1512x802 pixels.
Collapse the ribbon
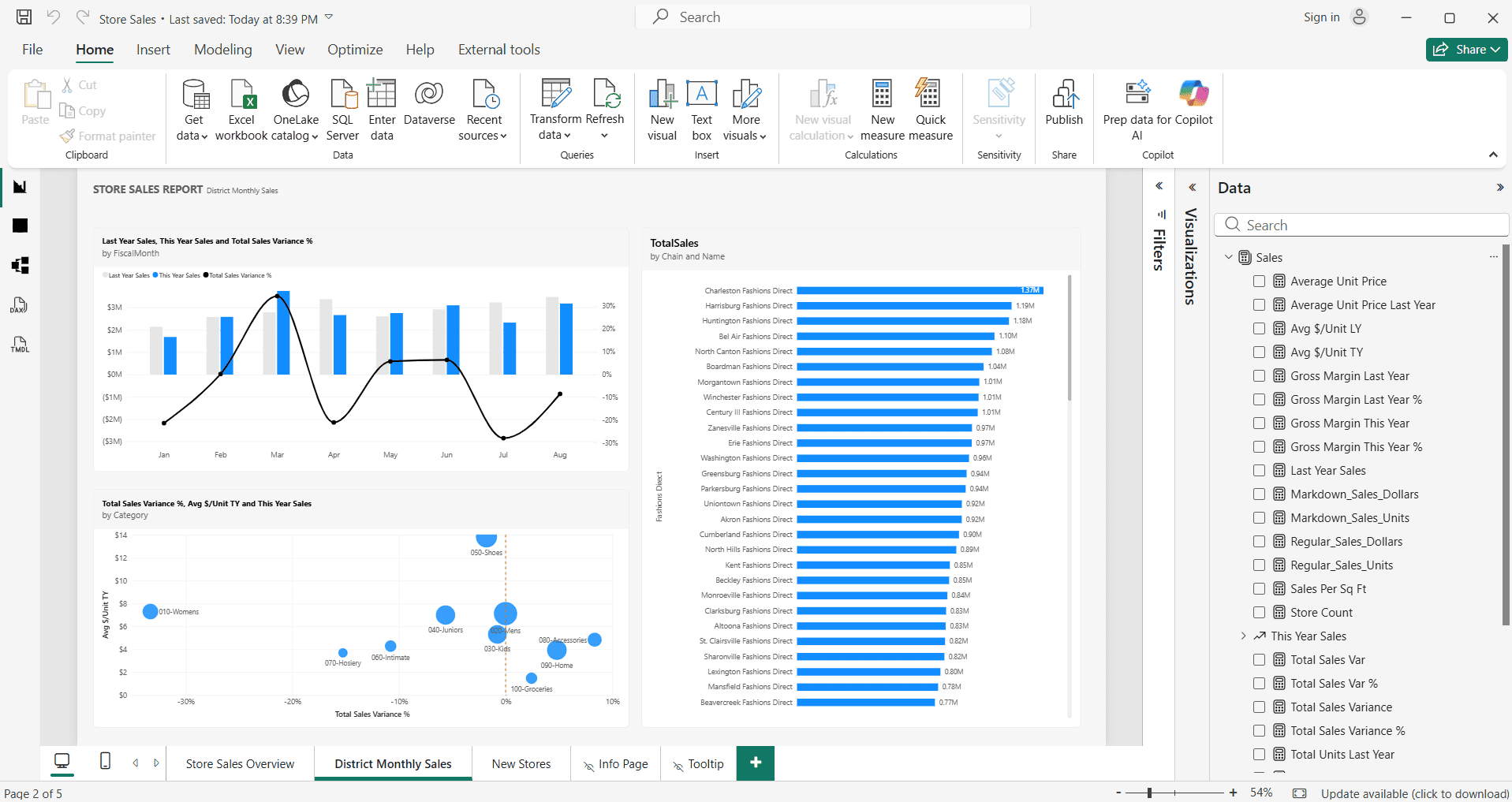coord(1493,155)
